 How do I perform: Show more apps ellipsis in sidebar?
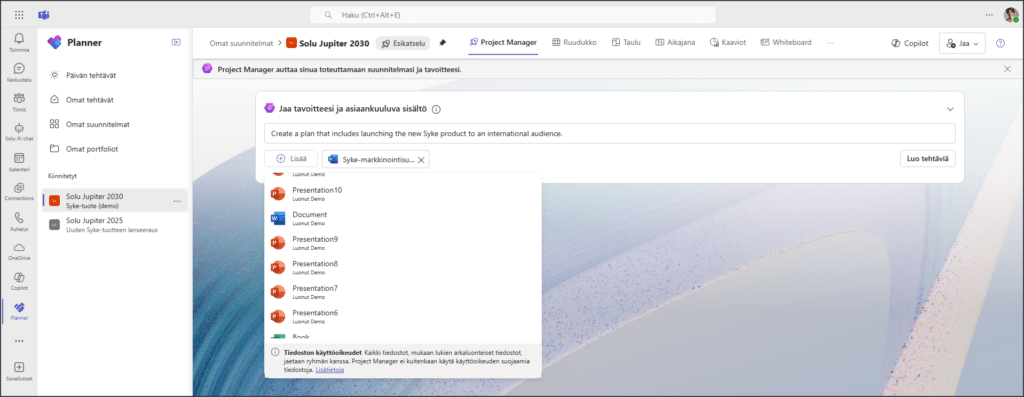pyautogui.click(x=19, y=341)
